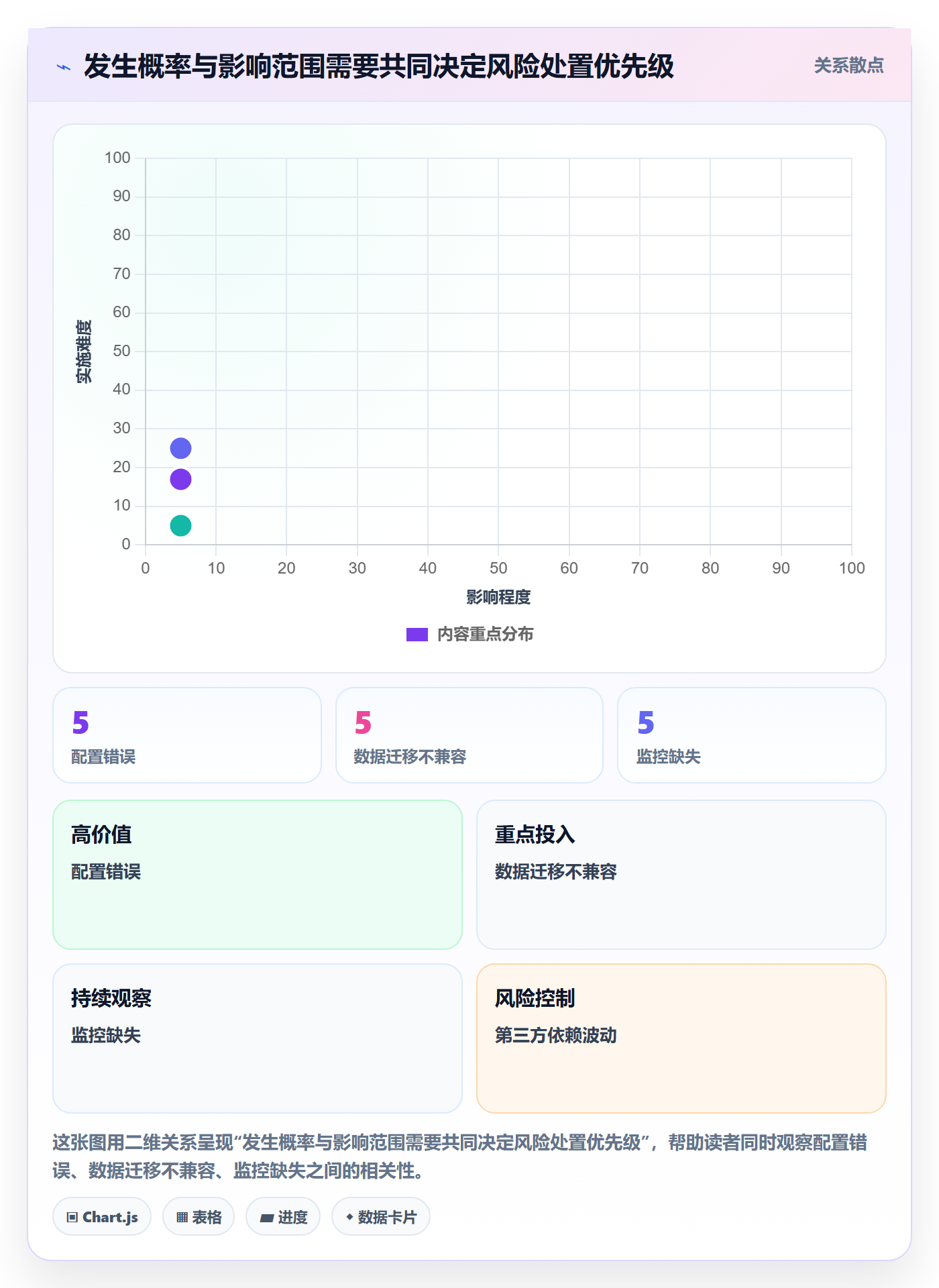Toggle the 内容重点分布 legend label

click(485, 635)
